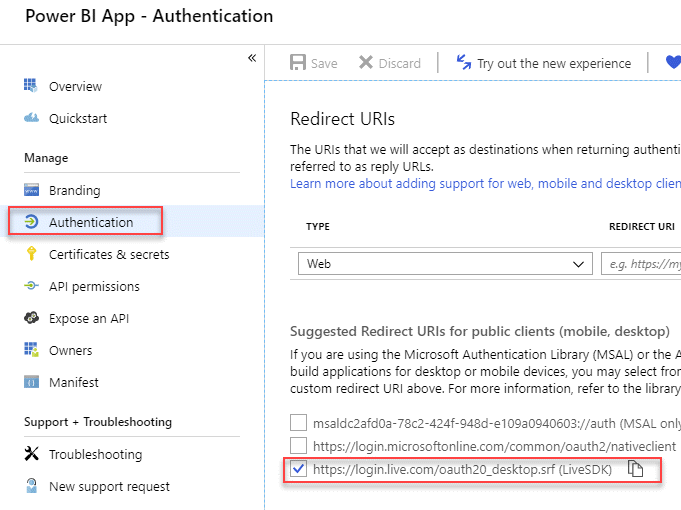The height and width of the screenshot is (510, 681).
Task: Click the Quickstart cloud icon
Action: pos(31,118)
